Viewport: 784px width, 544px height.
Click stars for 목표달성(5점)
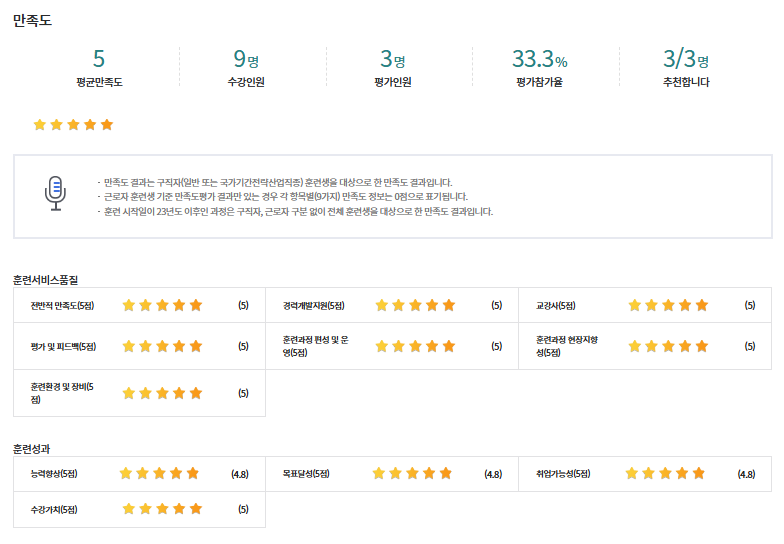412,473
